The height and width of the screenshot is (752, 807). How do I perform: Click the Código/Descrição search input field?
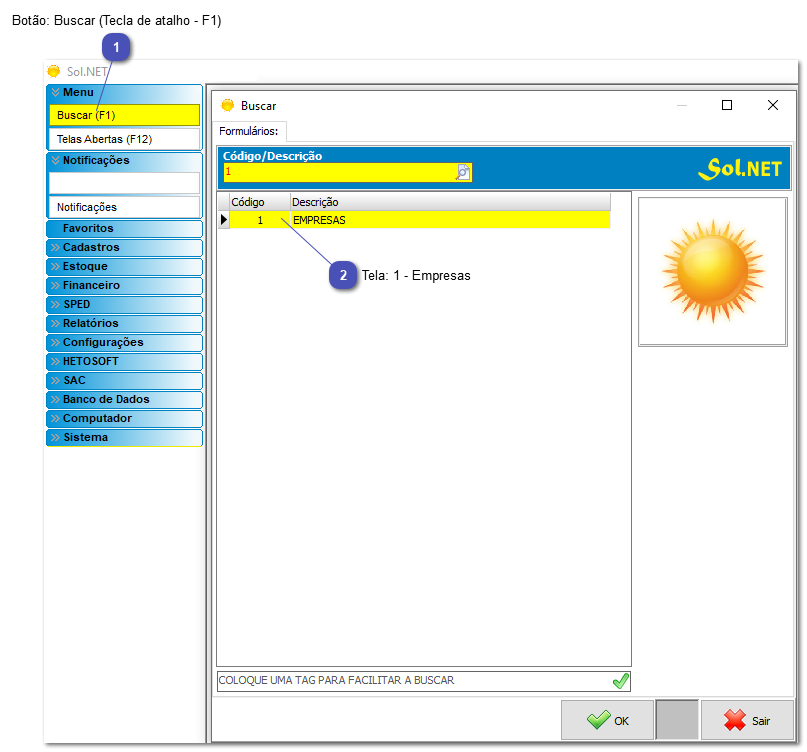click(340, 172)
